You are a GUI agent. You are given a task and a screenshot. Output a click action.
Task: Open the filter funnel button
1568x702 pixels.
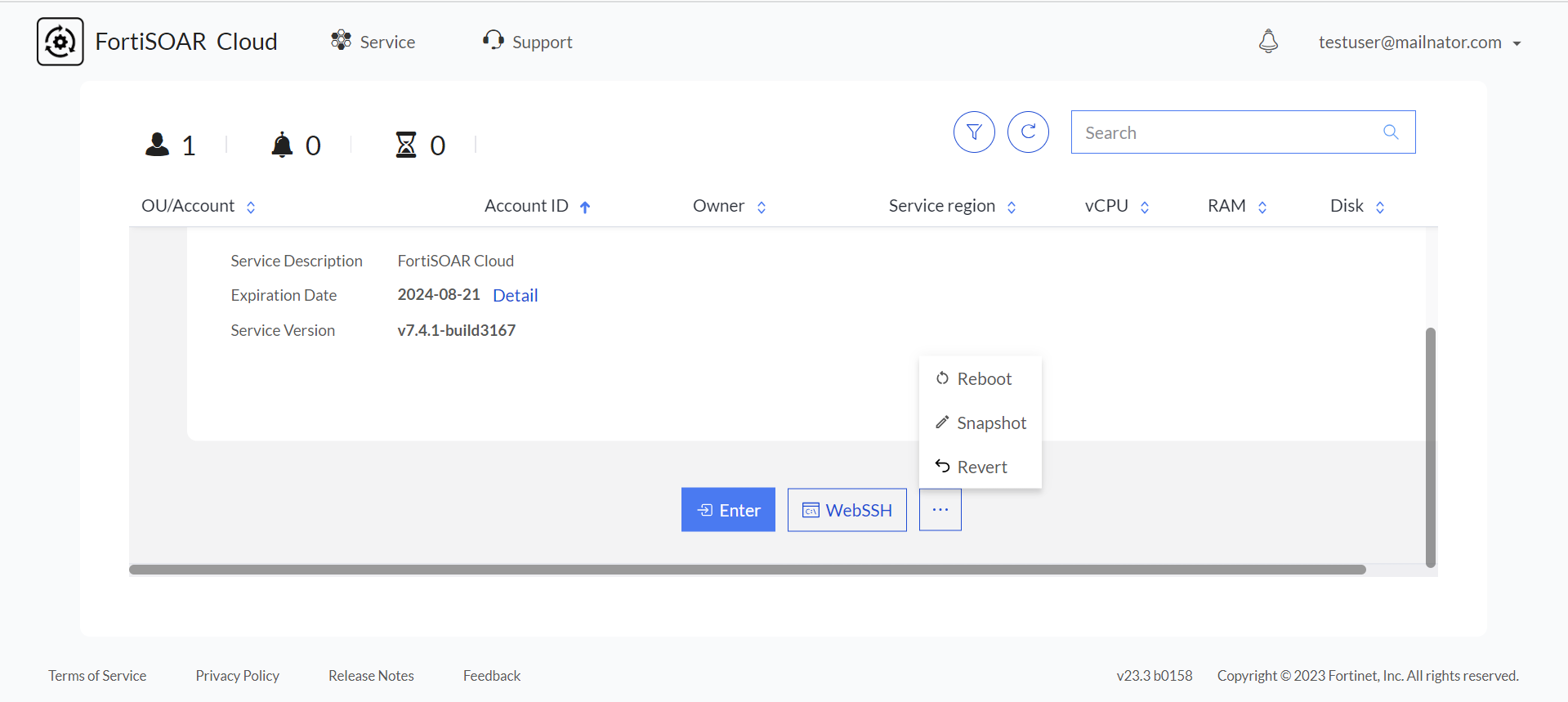[x=974, y=132]
